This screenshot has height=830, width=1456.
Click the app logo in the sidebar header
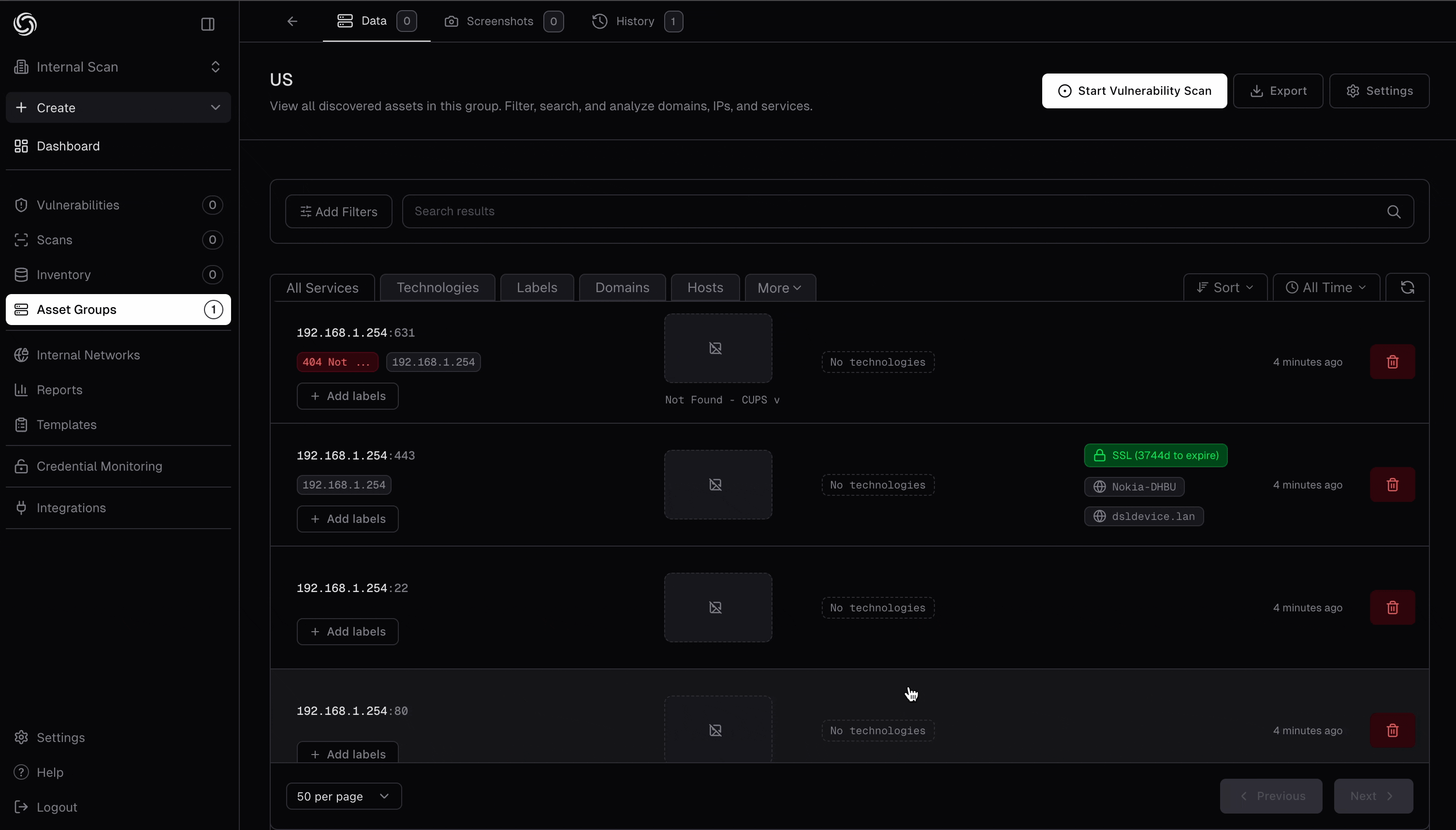(25, 24)
